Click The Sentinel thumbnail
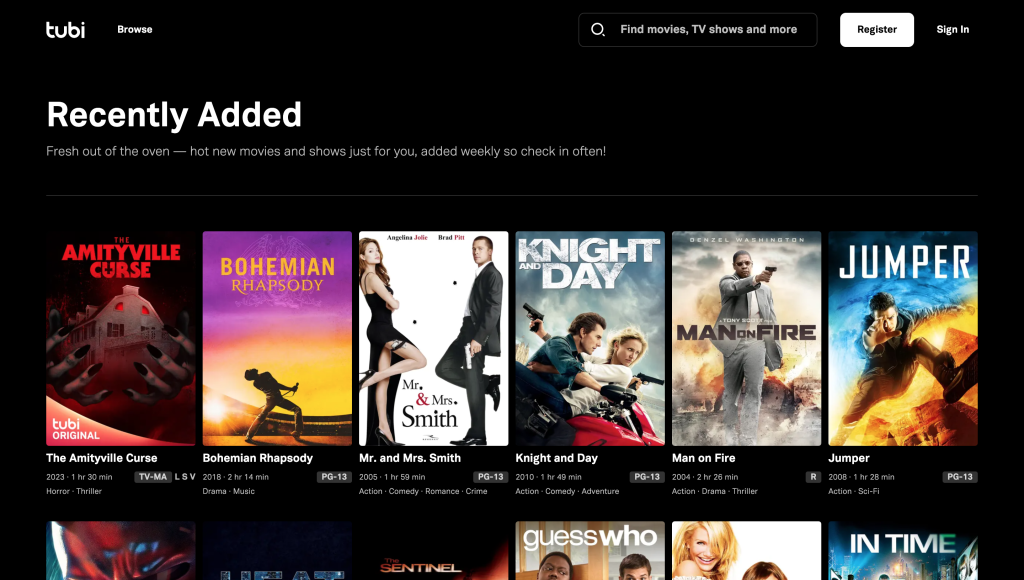This screenshot has height=580, width=1024. click(x=433, y=550)
